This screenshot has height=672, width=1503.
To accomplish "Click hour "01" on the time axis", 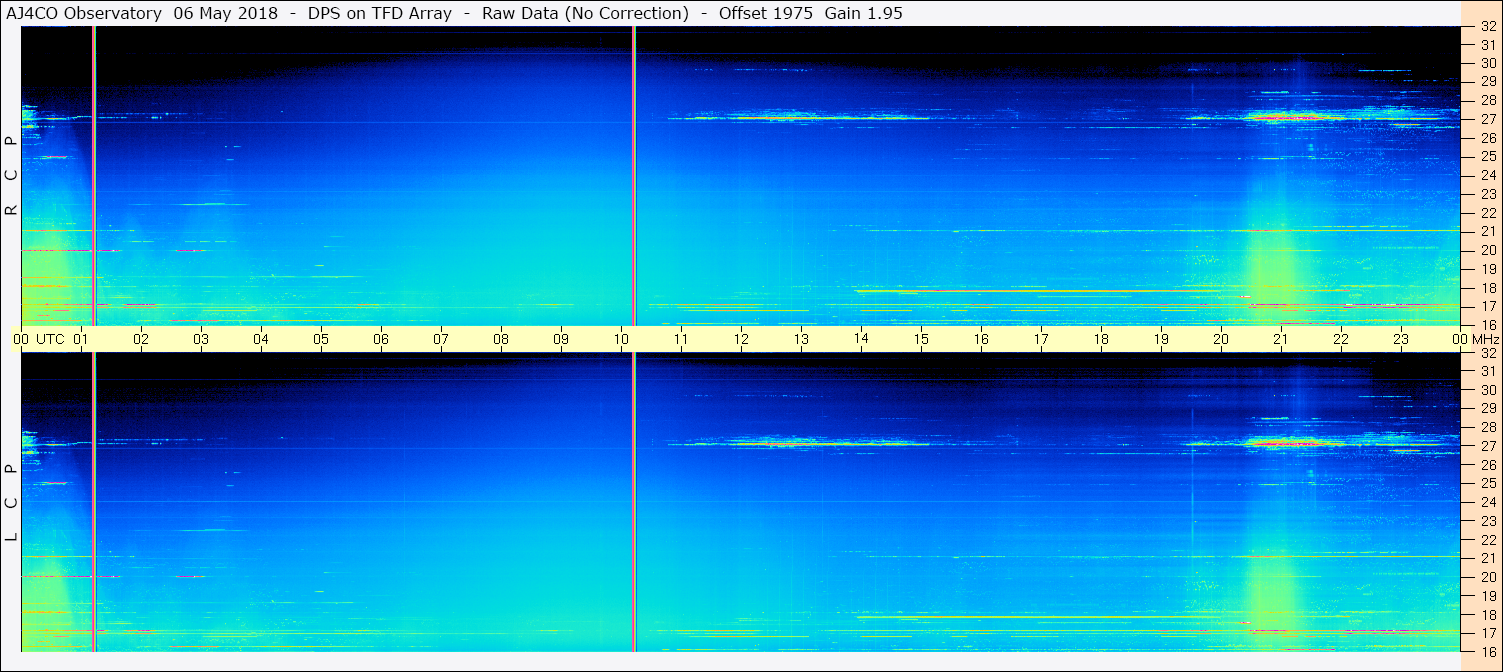I will (81, 339).
